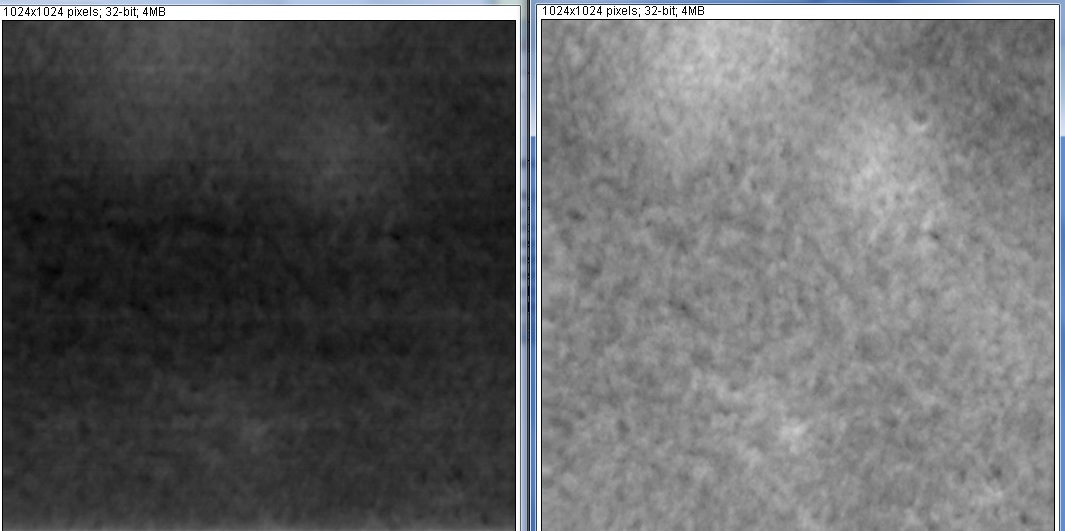Screen dimensions: 1065x531
Task: Click the left window's right border edge
Action: pos(519,270)
